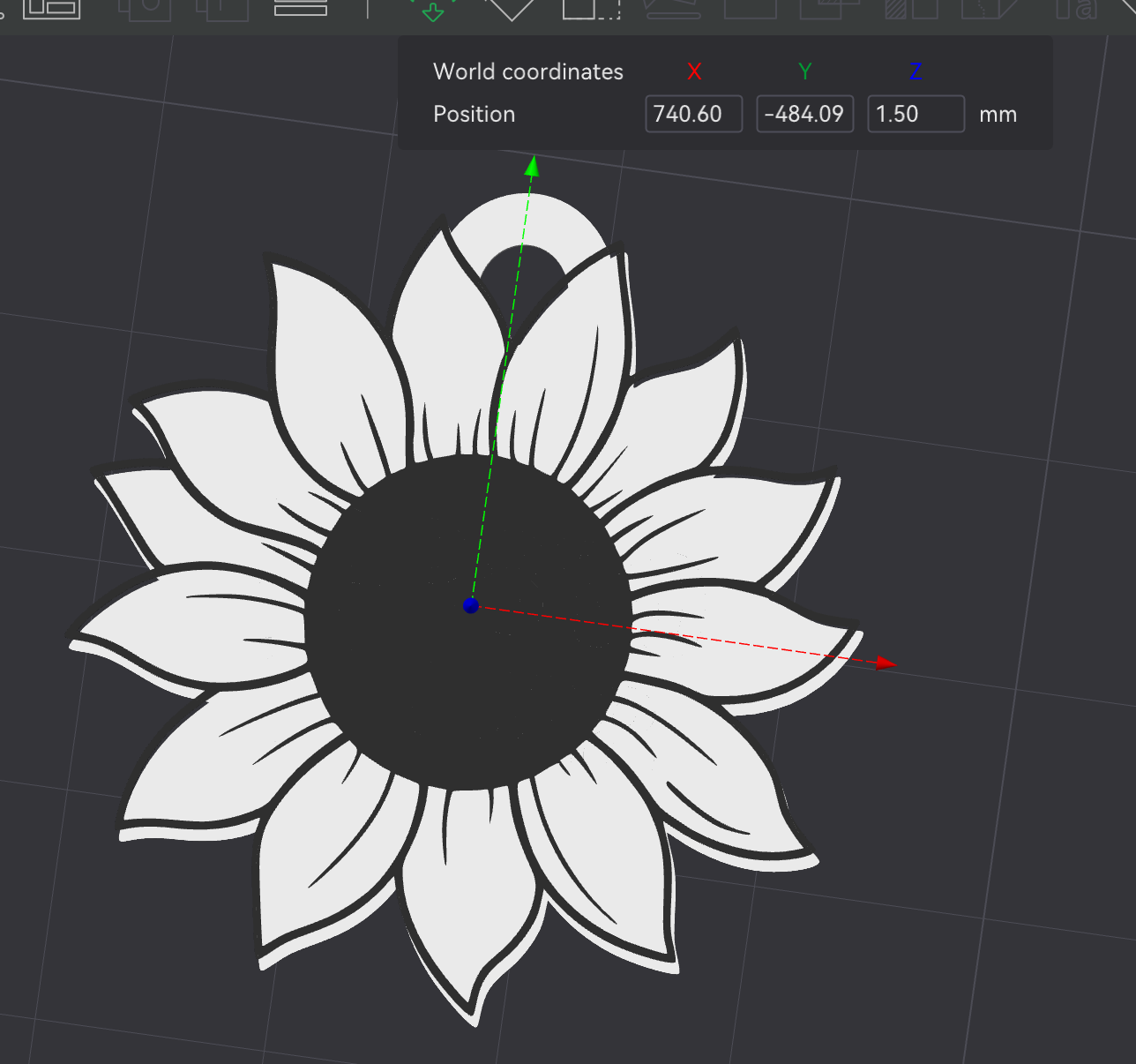This screenshot has height=1064, width=1136.
Task: Click the green Y-axis arrow head
Action: (x=532, y=166)
